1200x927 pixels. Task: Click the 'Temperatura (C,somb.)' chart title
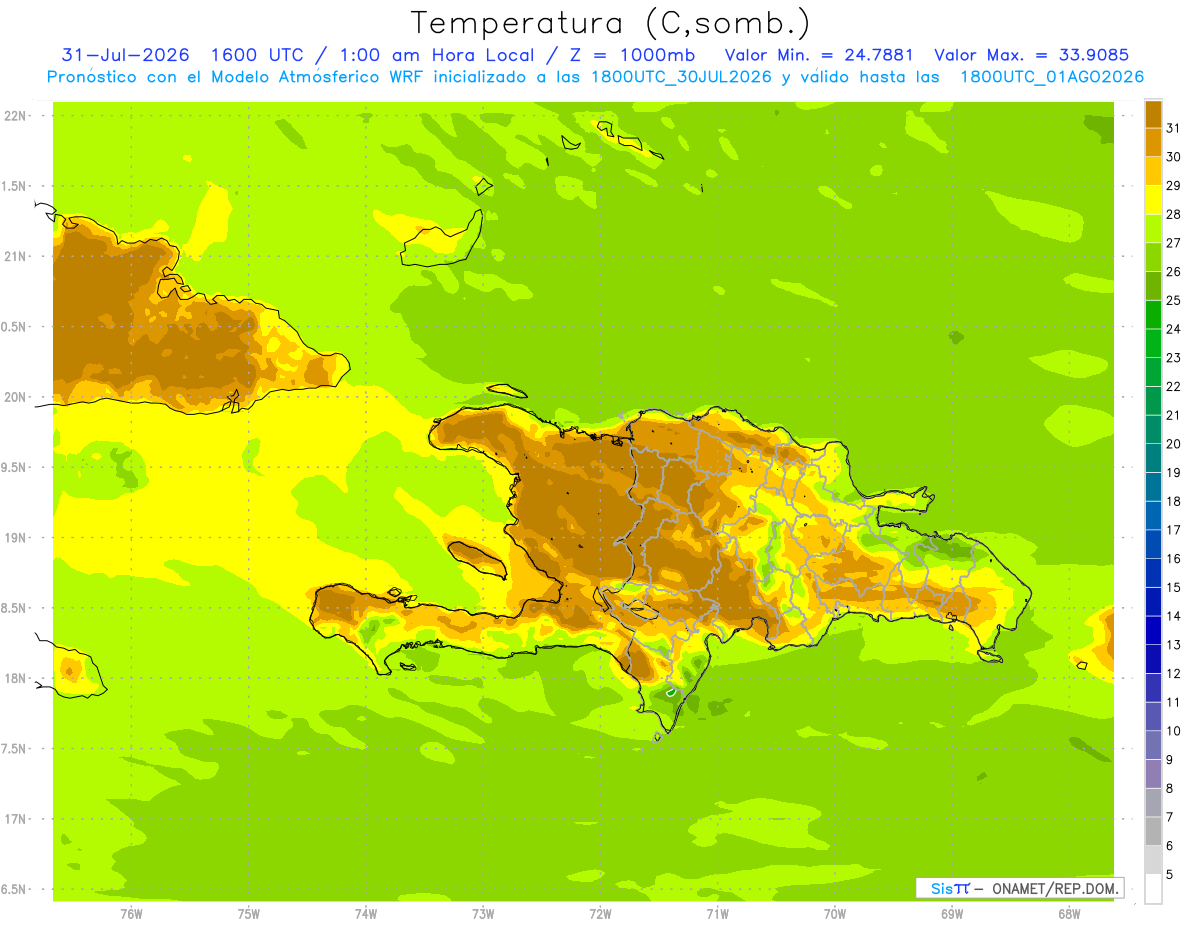(610, 23)
